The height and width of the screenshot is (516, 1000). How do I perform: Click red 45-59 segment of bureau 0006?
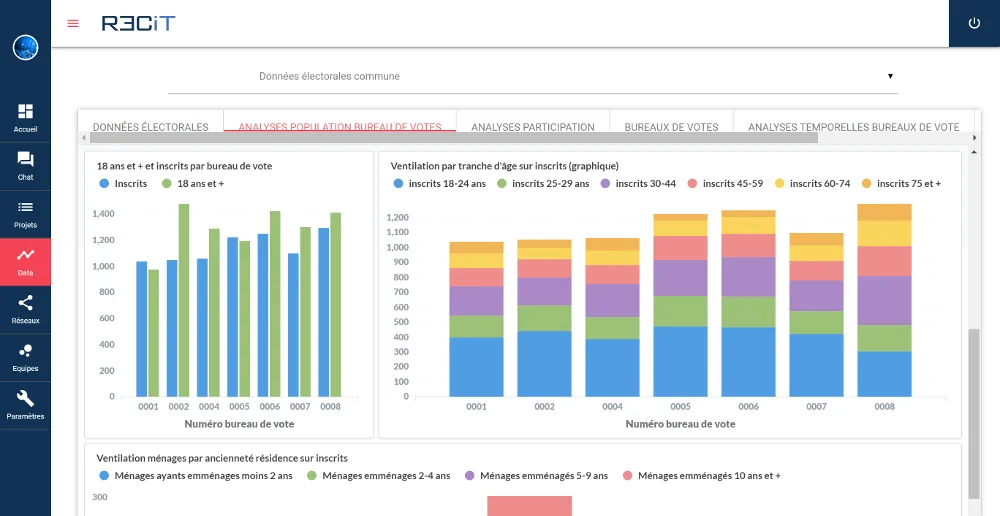point(748,246)
